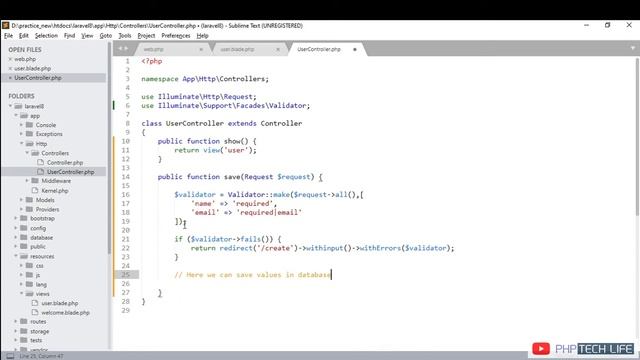Open the Preferences menu
Image resolution: width=640 pixels, height=360 pixels.
point(176,36)
